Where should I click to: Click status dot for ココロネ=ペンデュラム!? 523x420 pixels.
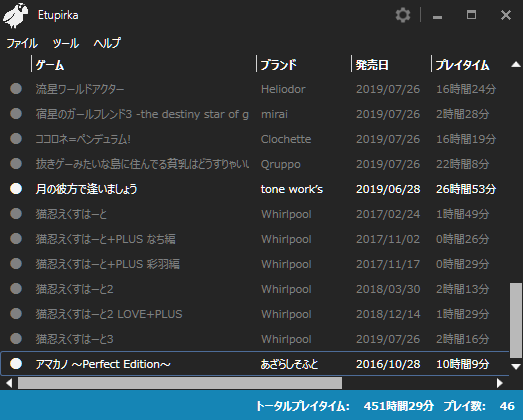coord(16,139)
